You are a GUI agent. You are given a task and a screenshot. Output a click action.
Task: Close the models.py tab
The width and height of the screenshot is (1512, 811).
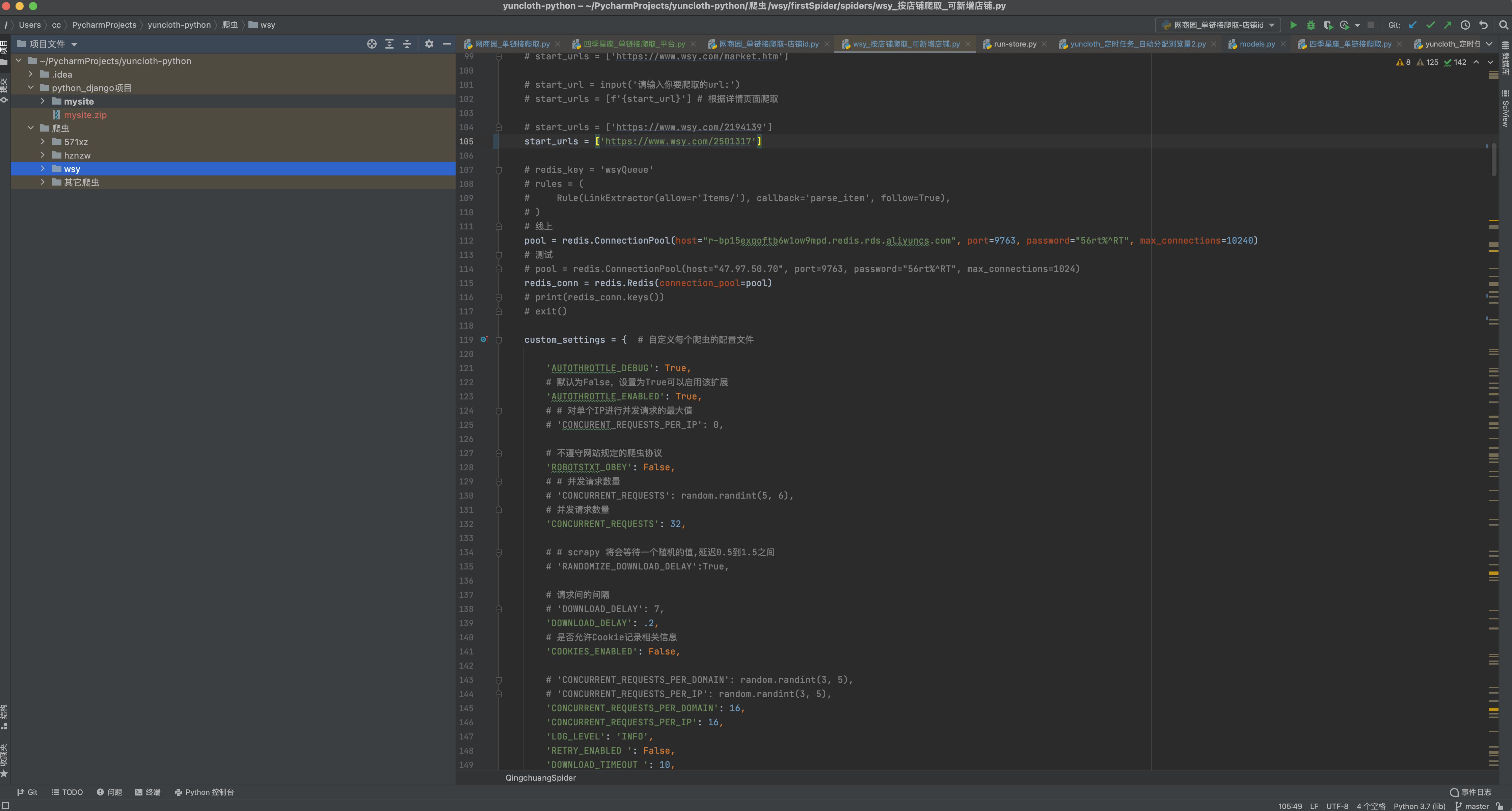[x=1283, y=44]
